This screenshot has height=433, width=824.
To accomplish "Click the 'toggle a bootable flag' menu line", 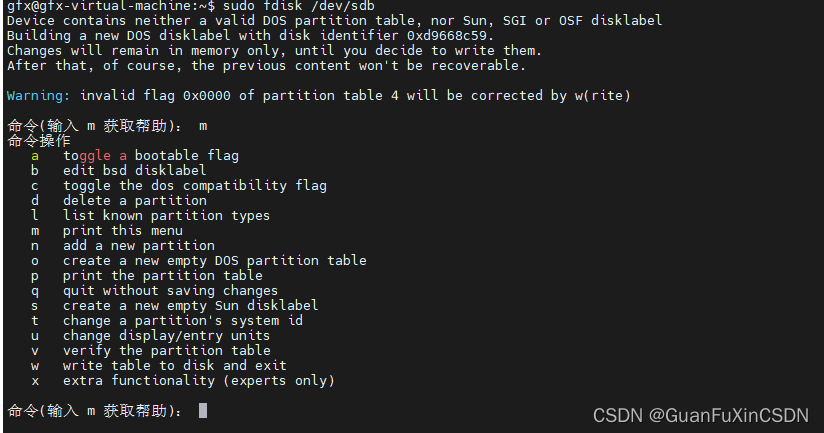I will point(150,155).
